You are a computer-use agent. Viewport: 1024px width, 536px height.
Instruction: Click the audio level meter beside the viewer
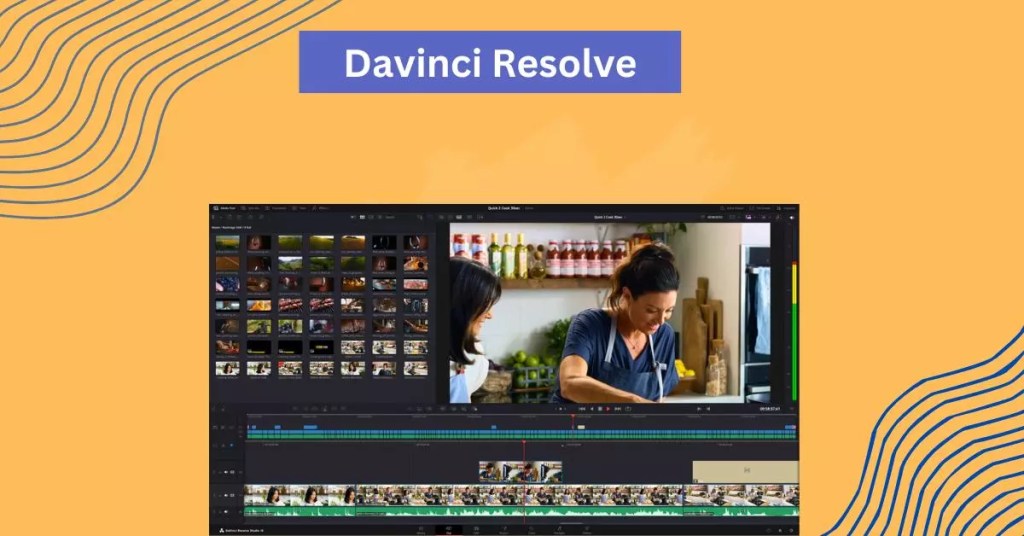[x=794, y=330]
